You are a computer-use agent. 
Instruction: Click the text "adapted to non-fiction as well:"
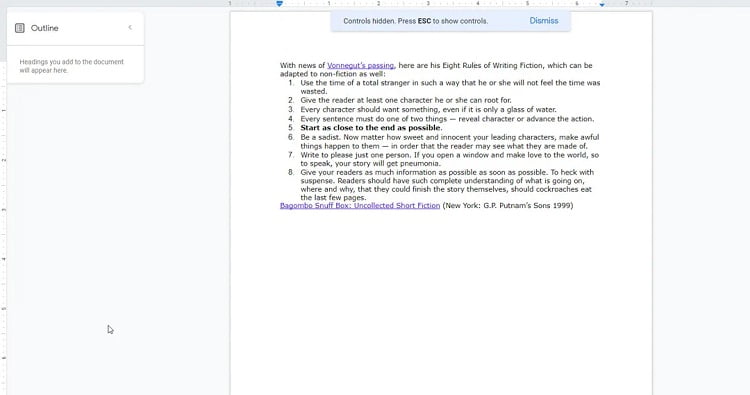pos(332,74)
